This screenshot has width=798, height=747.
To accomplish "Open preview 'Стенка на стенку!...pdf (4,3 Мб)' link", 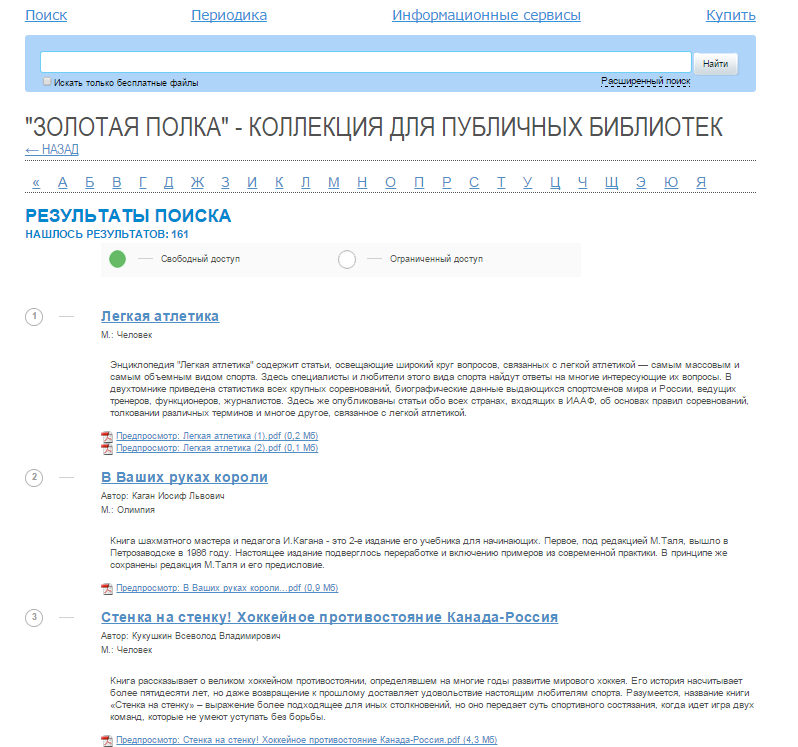I will [306, 740].
